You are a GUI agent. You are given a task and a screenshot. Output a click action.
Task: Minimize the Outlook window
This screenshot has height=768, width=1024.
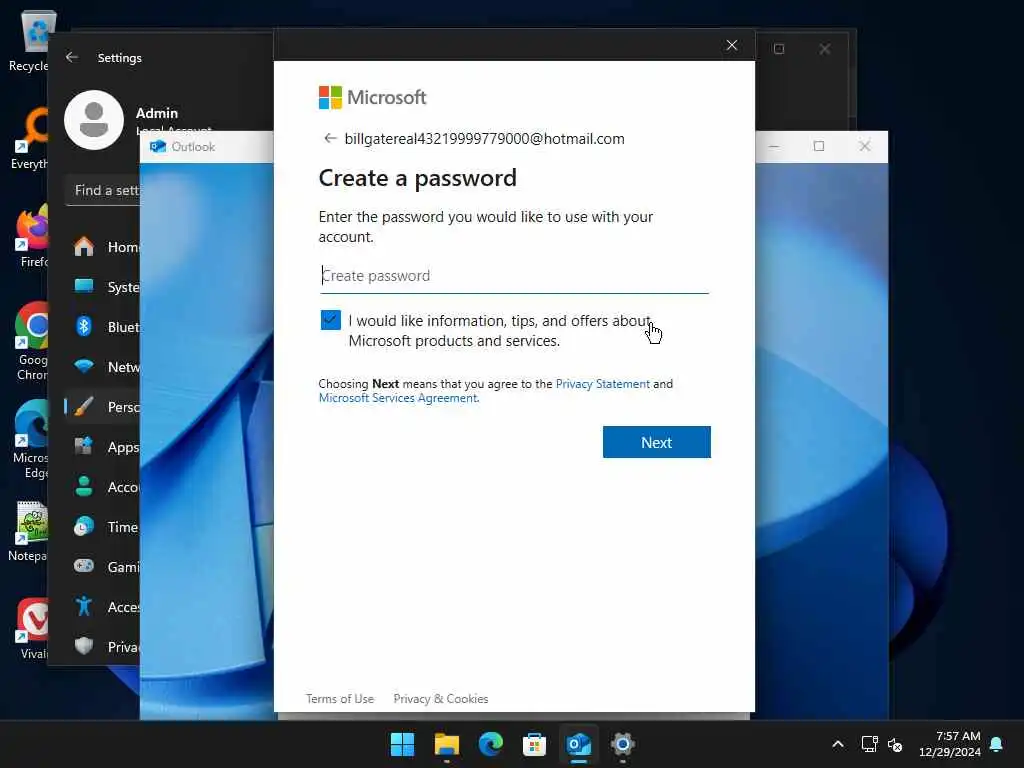click(x=774, y=146)
